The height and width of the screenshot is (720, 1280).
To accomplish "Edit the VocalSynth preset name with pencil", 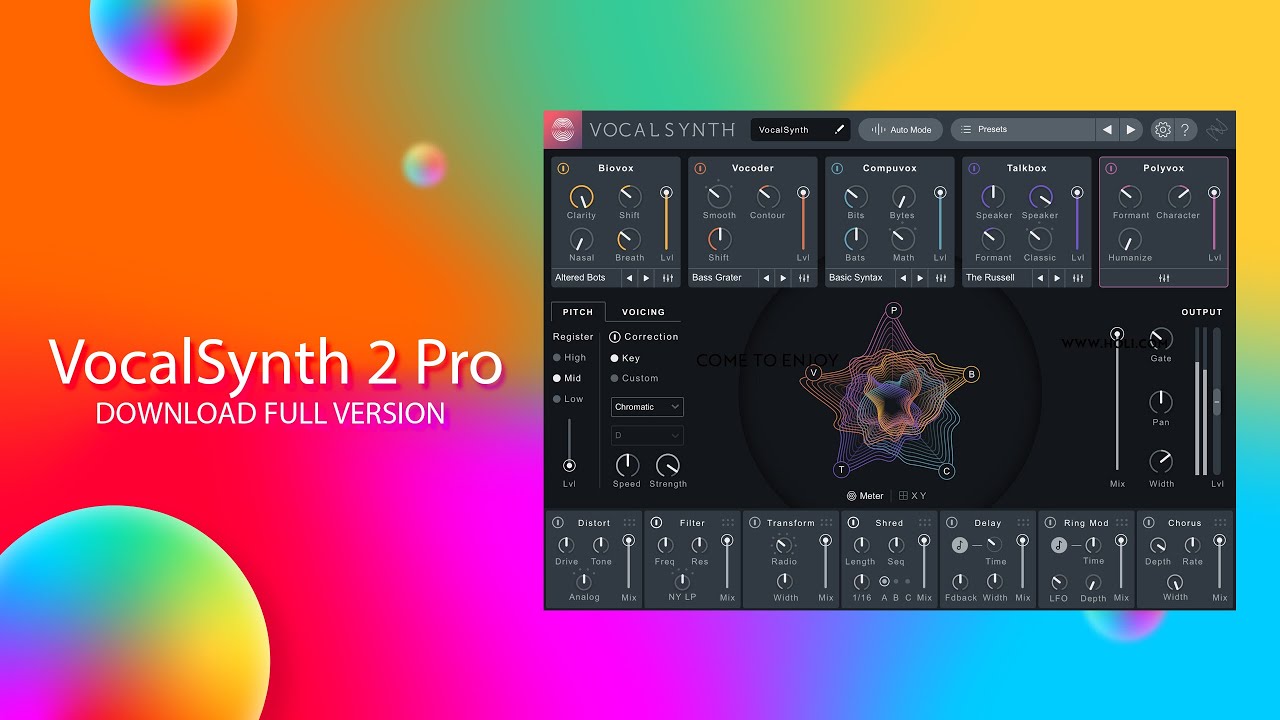I will (x=839, y=130).
